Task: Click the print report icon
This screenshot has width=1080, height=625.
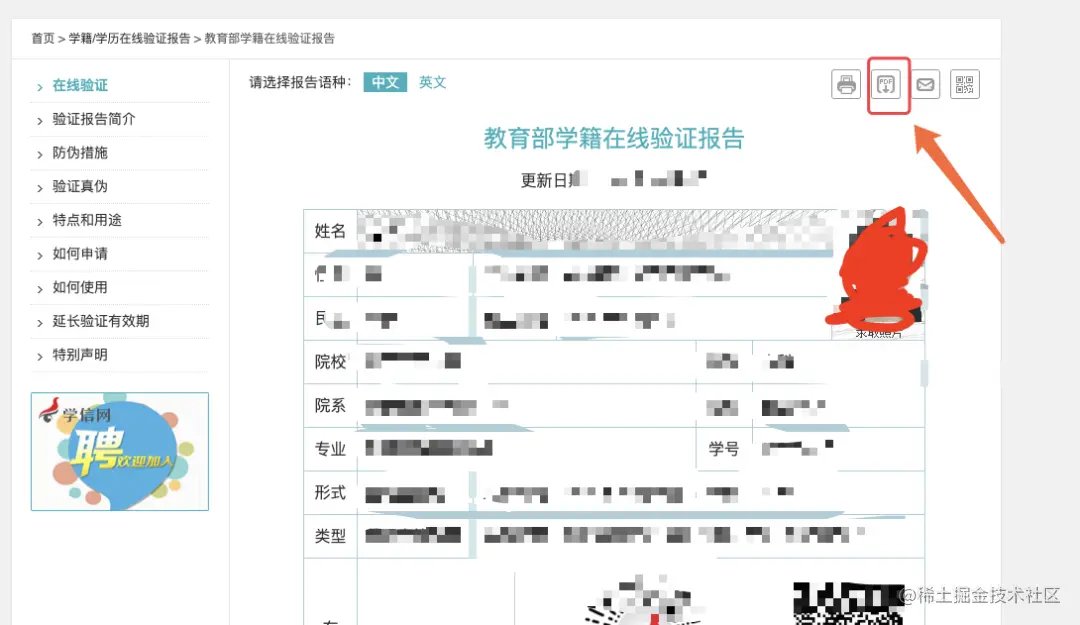Action: click(x=845, y=84)
